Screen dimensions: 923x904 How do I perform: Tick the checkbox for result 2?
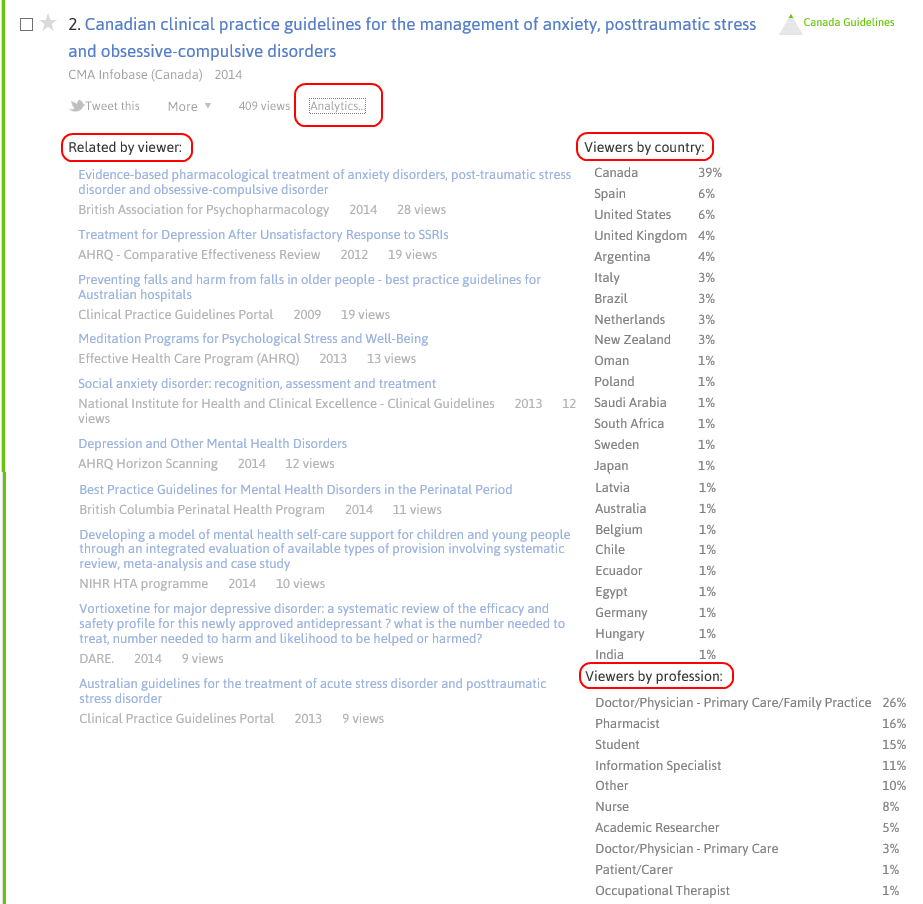(27, 24)
